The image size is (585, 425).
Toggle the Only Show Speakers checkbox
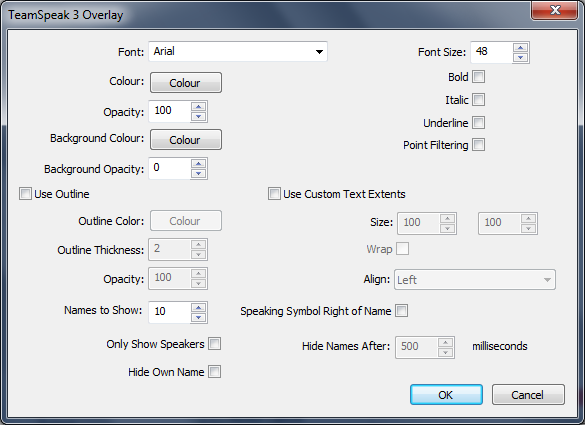[x=215, y=344]
